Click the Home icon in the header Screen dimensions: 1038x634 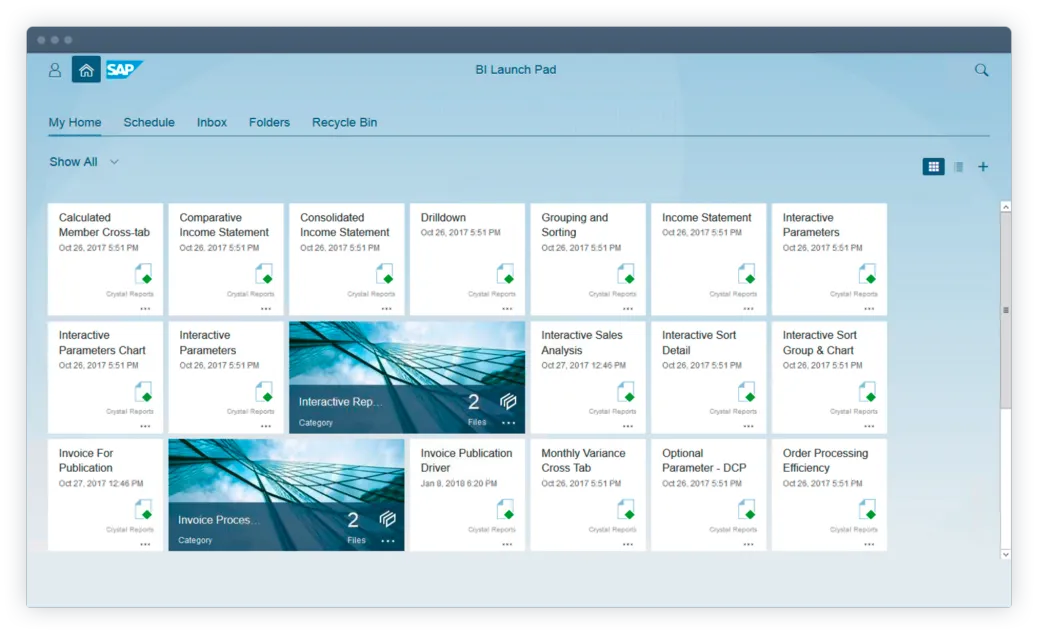[x=86, y=70]
